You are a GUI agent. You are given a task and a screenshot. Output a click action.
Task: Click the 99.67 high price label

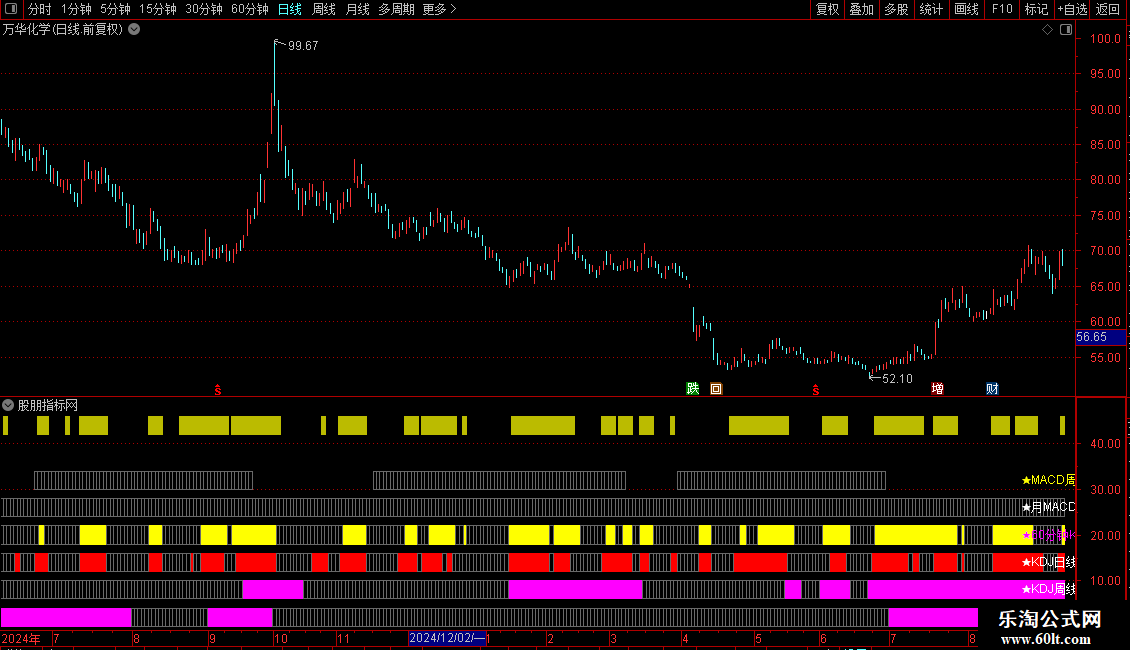pos(303,45)
